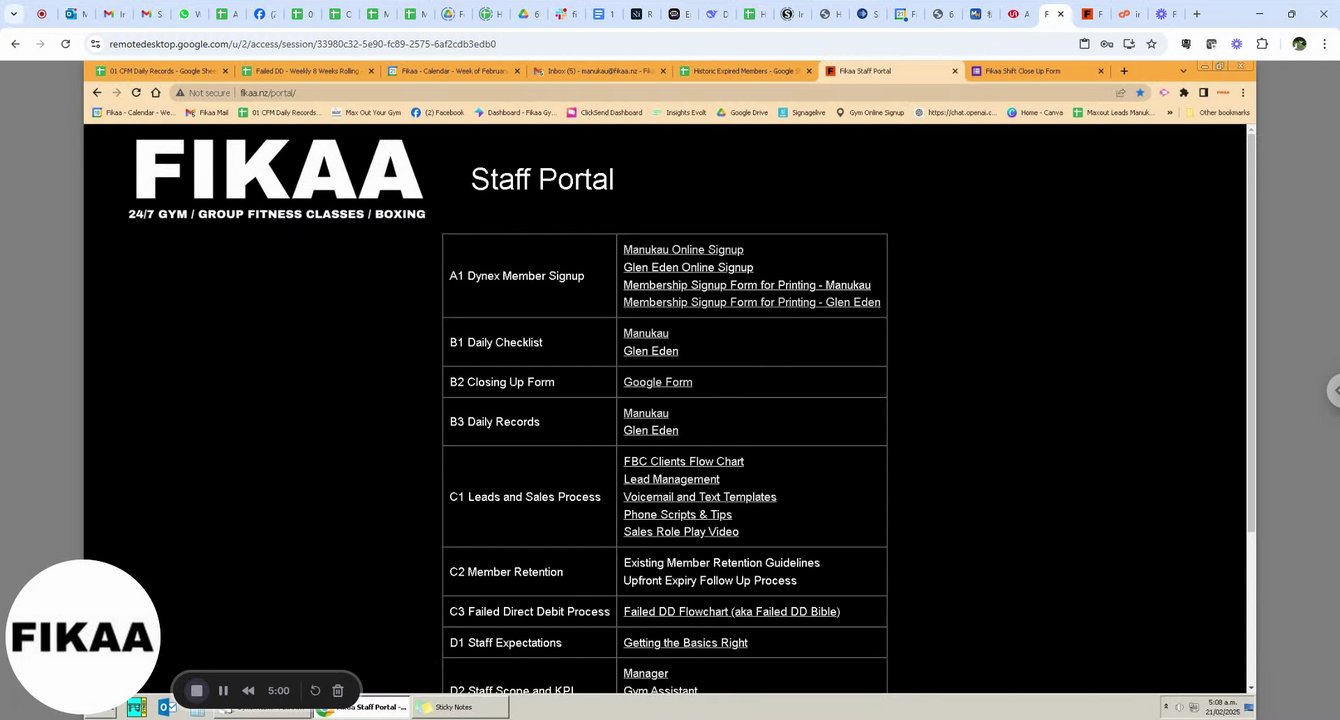Open the Remote Desktop side panel arrow
The image size is (1340, 720).
pyautogui.click(x=1333, y=391)
